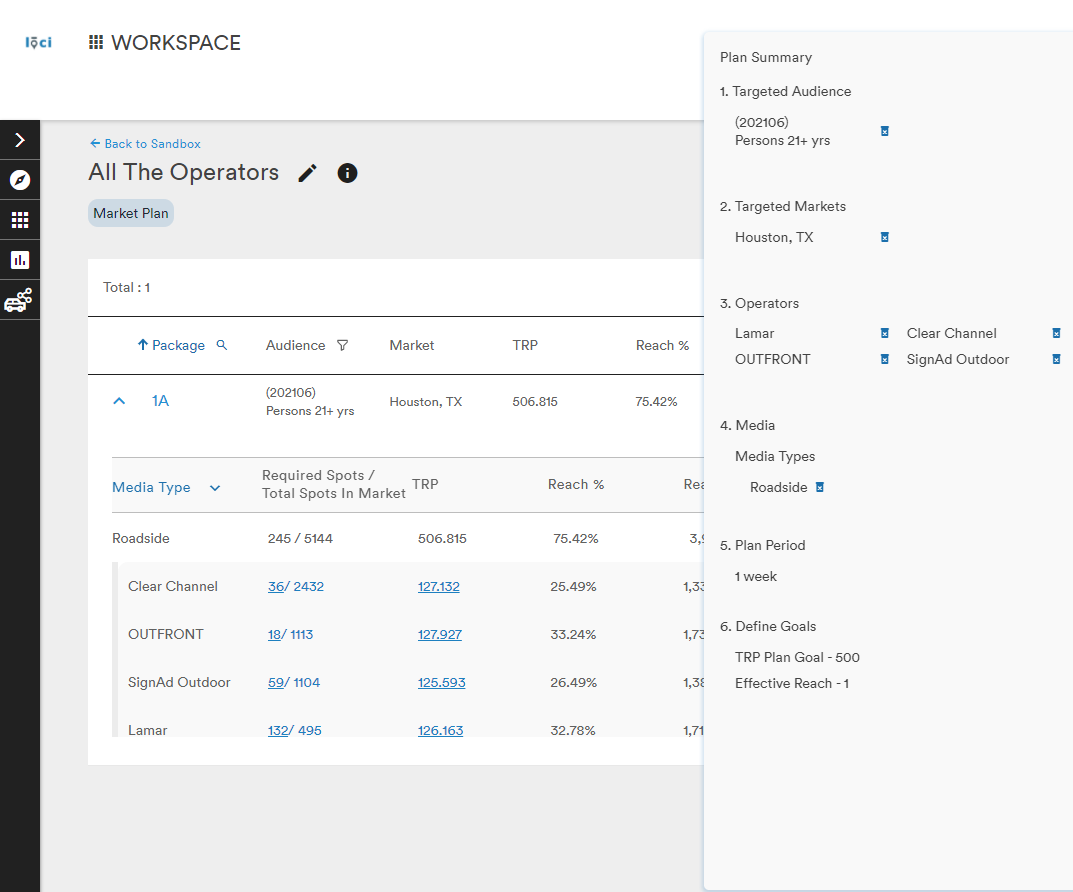
Task: Open the Media Type dropdown
Action: pos(215,488)
